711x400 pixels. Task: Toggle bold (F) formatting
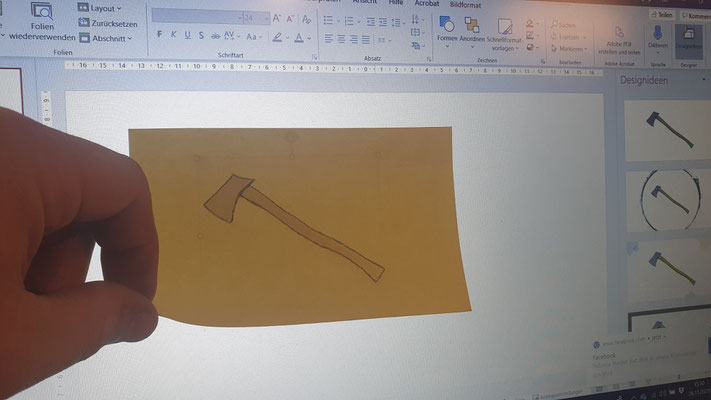pyautogui.click(x=159, y=34)
